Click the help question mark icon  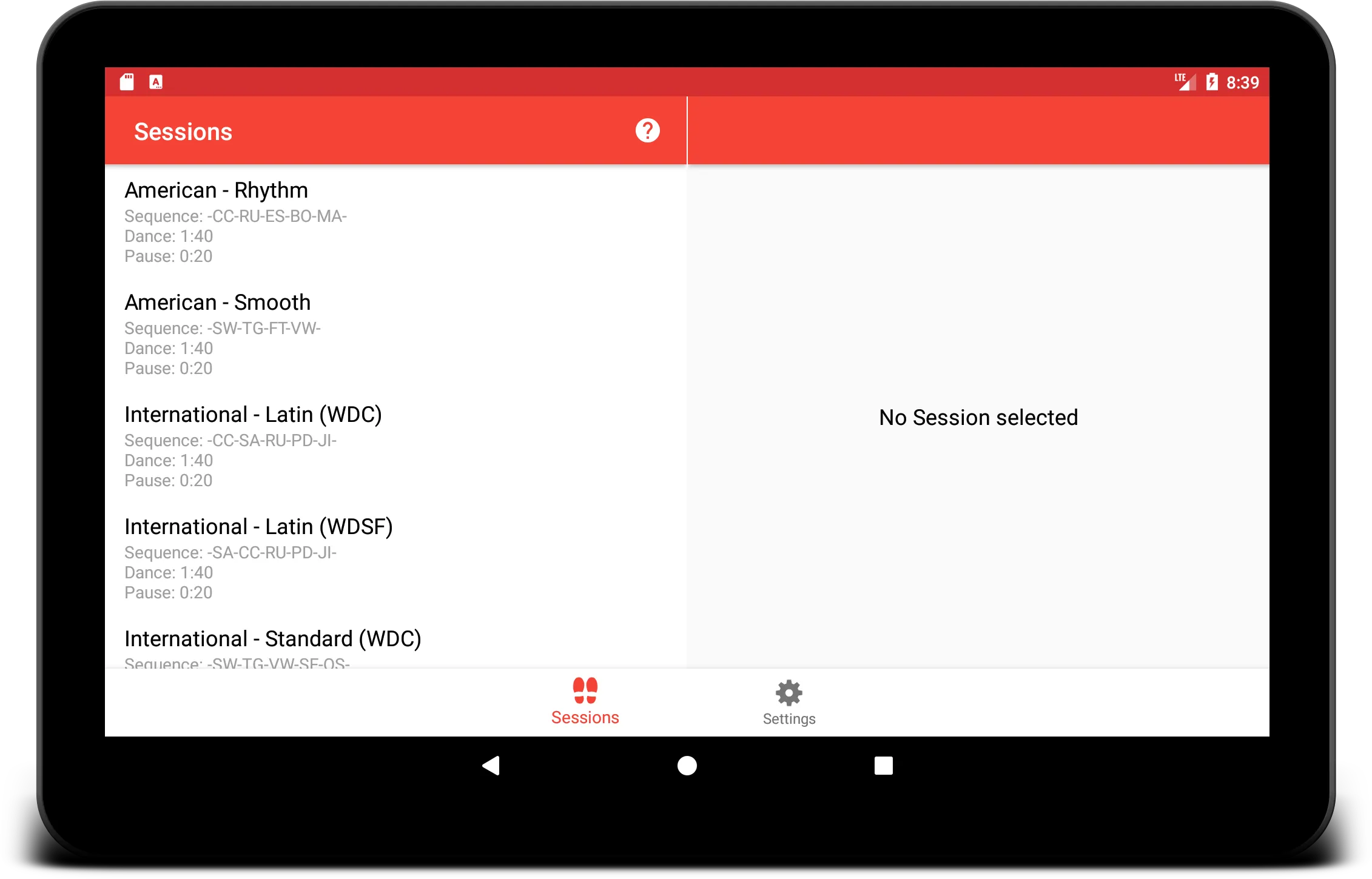(x=648, y=131)
